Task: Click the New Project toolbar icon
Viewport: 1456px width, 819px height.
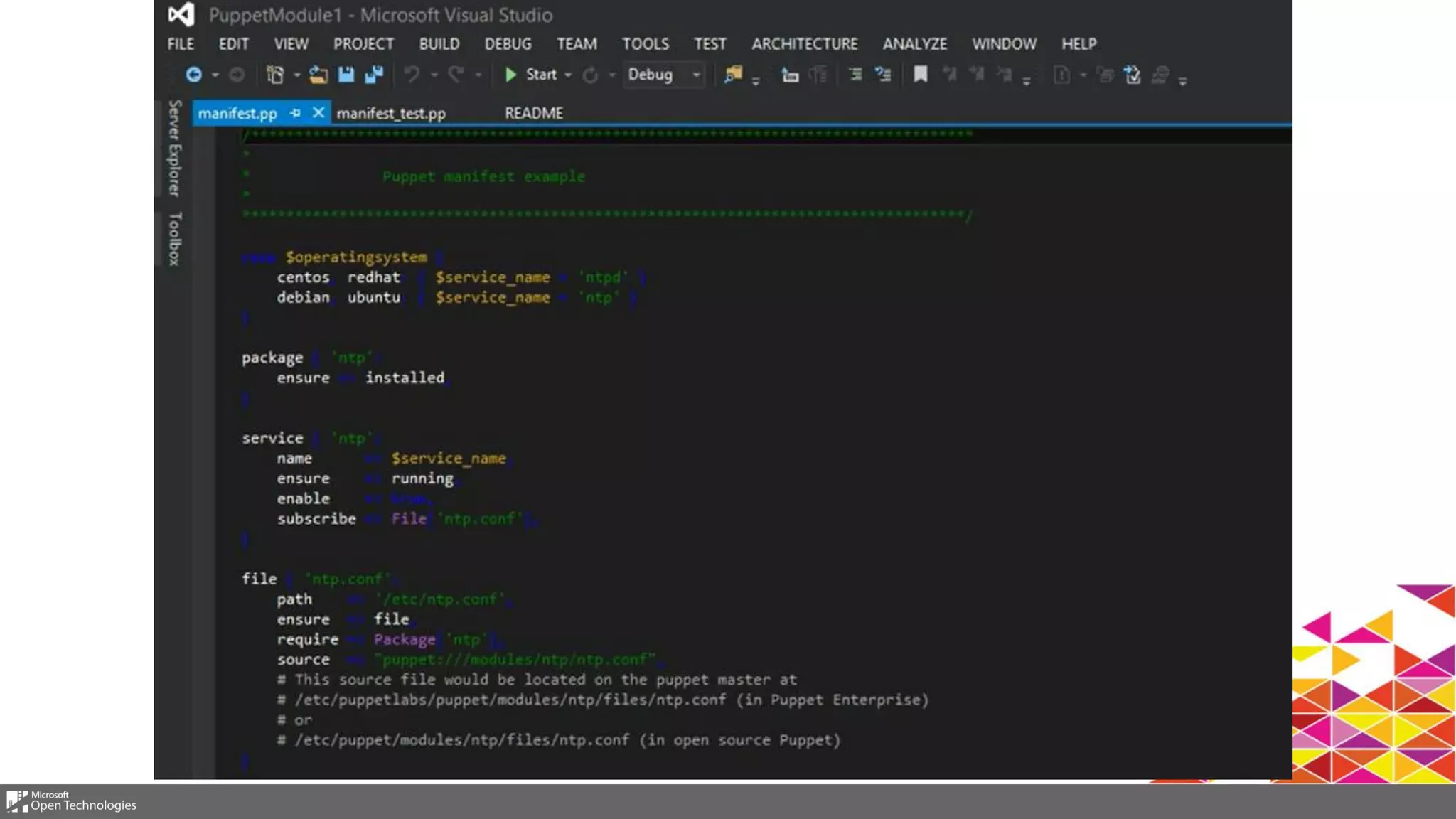Action: (x=274, y=75)
